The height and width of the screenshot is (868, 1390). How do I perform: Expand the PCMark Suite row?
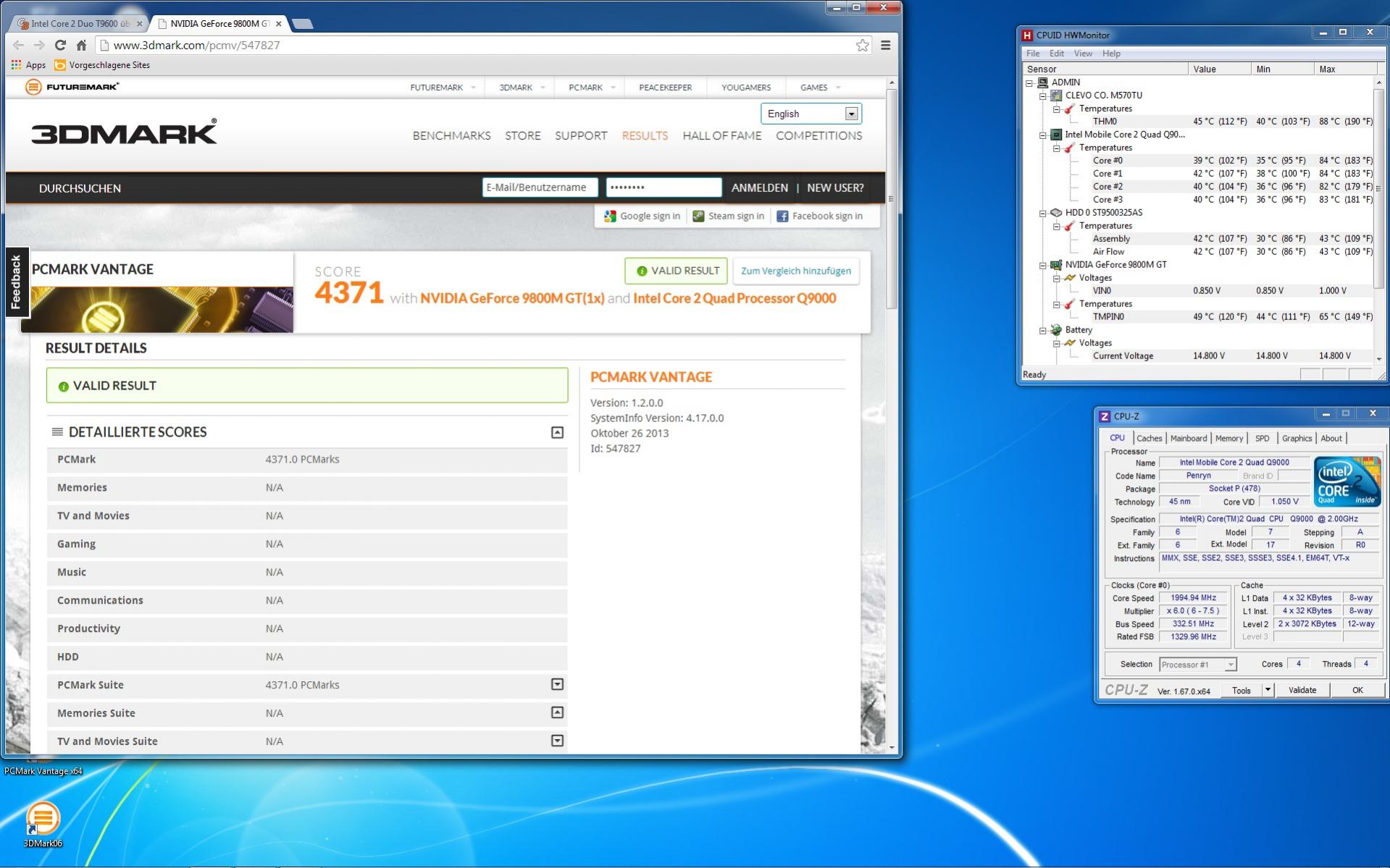[557, 684]
